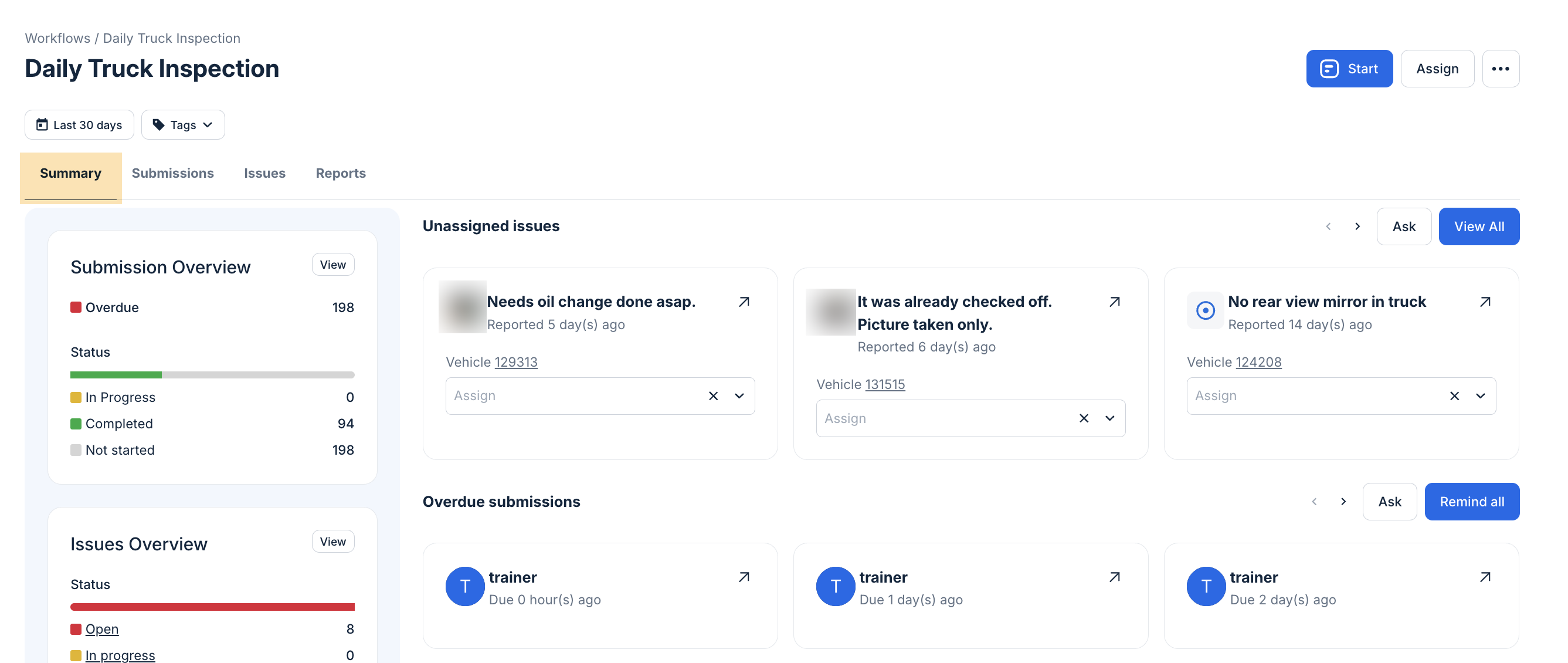Screen dimensions: 1568x663
Task: Click the submission status progress bar
Action: point(212,375)
